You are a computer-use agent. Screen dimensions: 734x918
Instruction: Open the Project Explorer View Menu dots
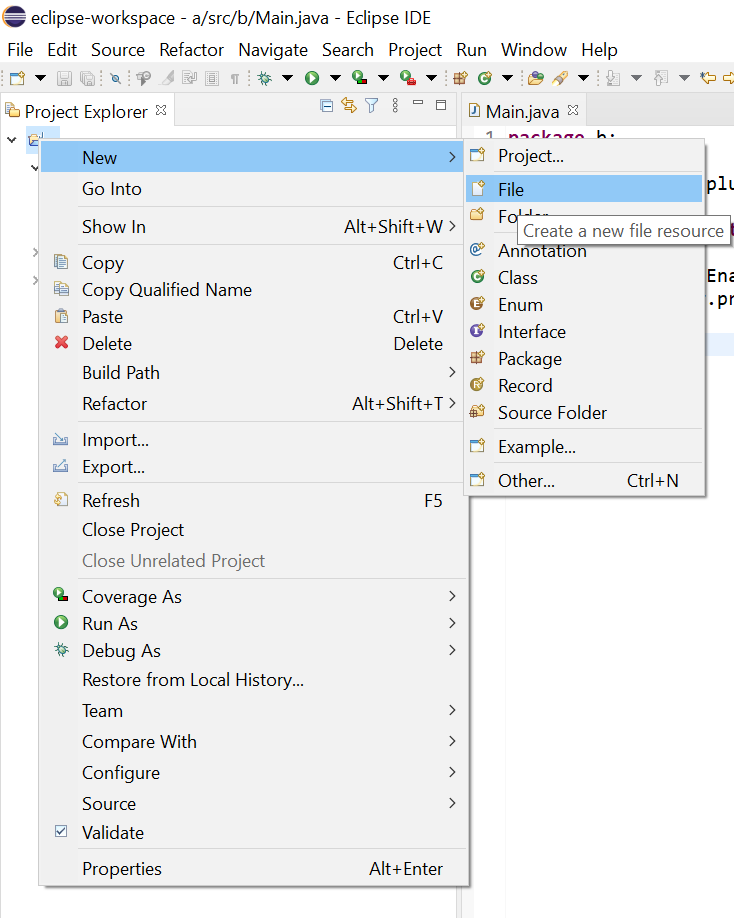point(395,105)
